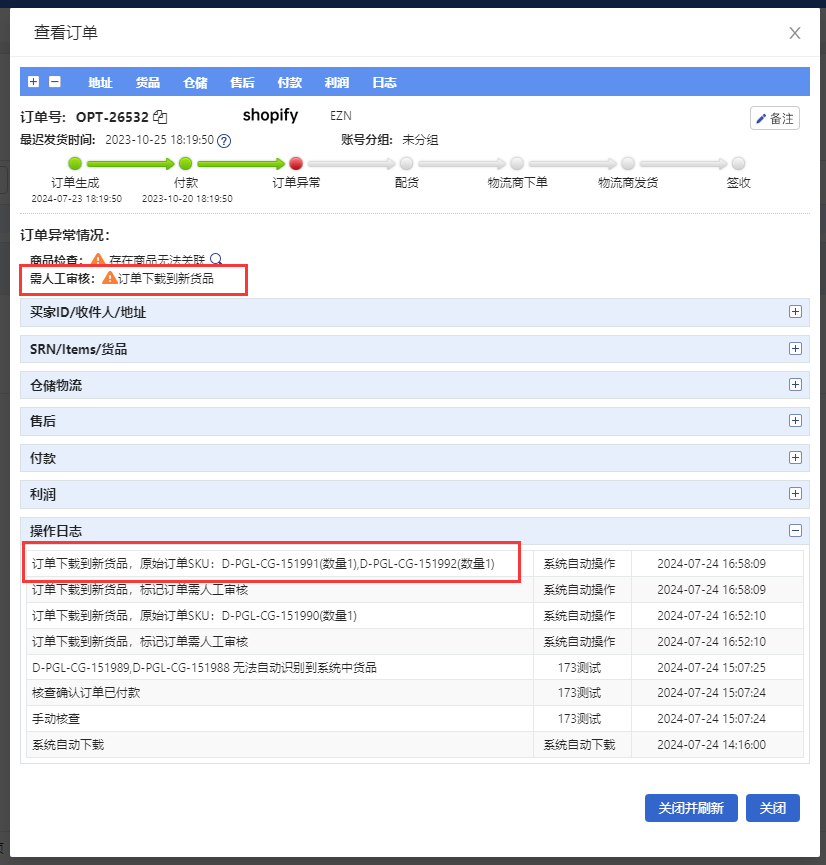Expand SRN/Items/货品 section
This screenshot has height=865, width=826.
[x=795, y=349]
